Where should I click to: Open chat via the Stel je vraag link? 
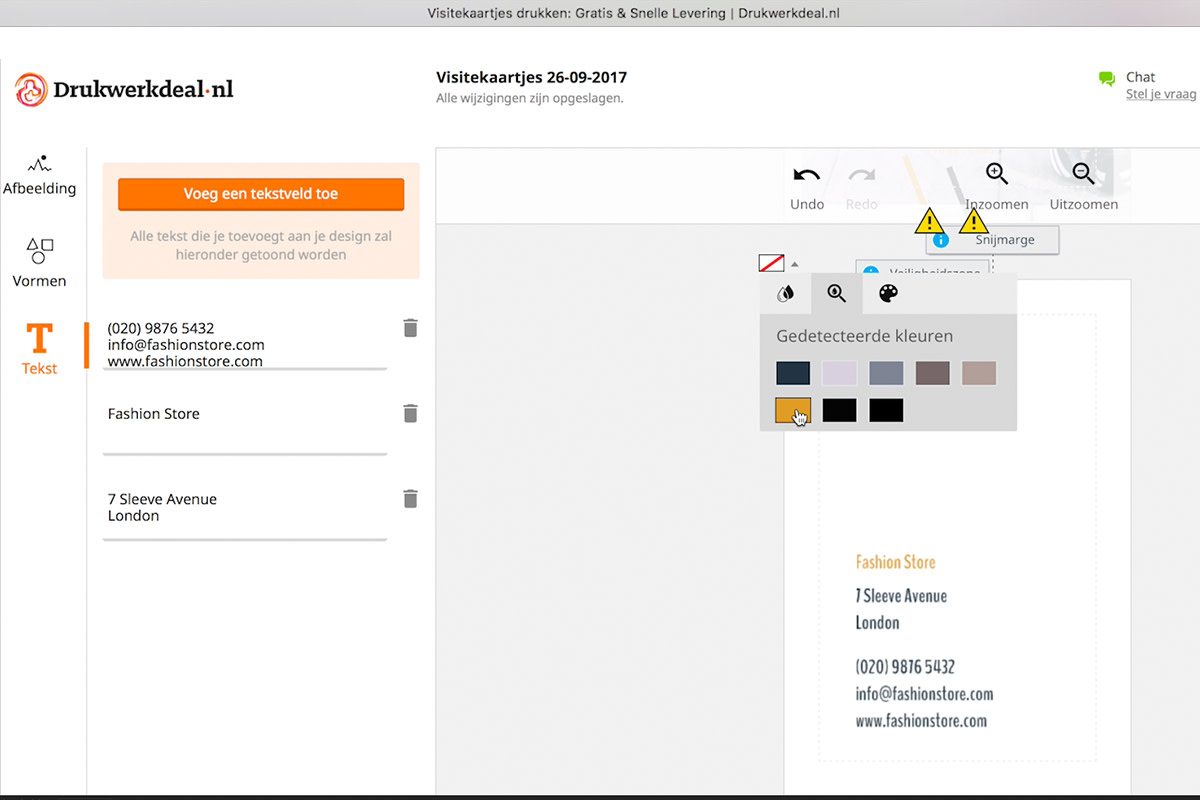[x=1161, y=93]
